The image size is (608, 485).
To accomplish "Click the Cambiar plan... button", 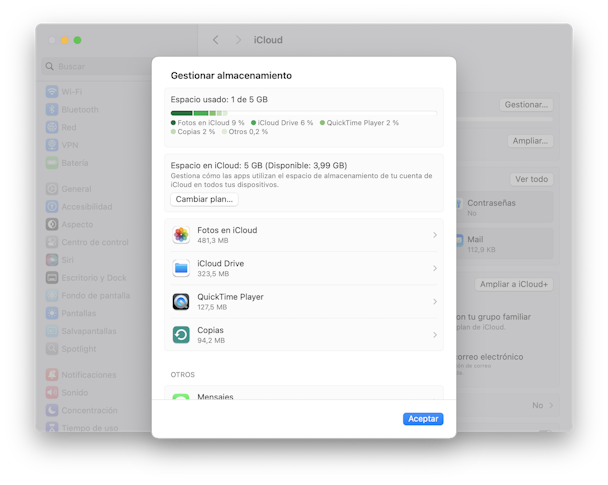I will [204, 199].
